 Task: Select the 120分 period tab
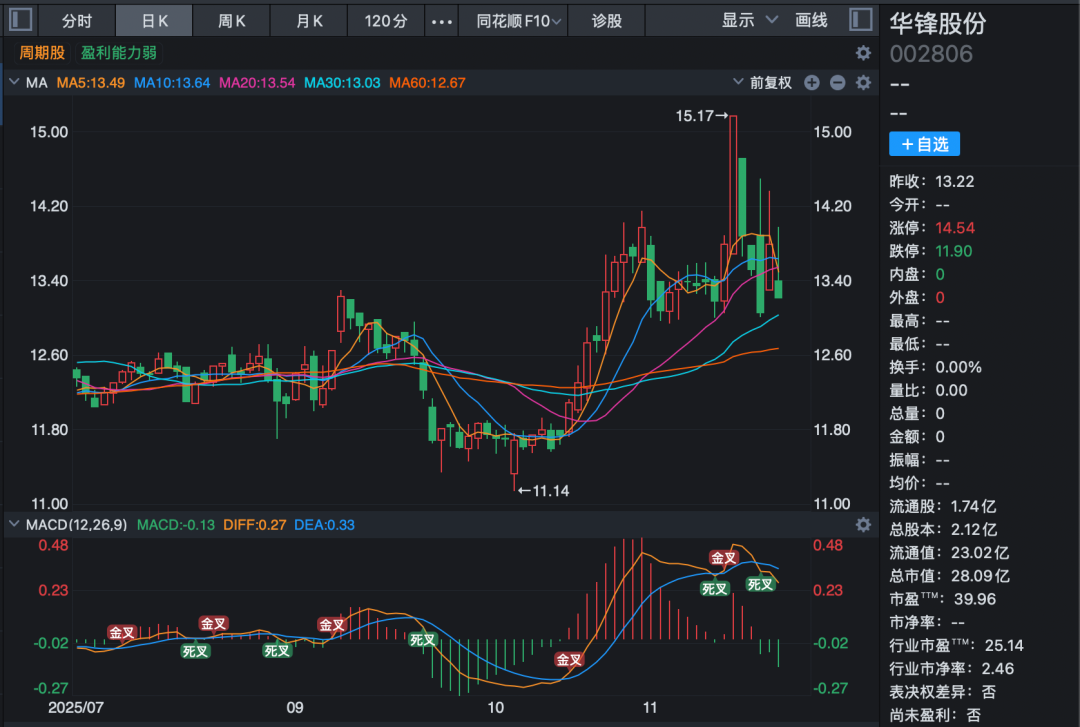[x=385, y=20]
